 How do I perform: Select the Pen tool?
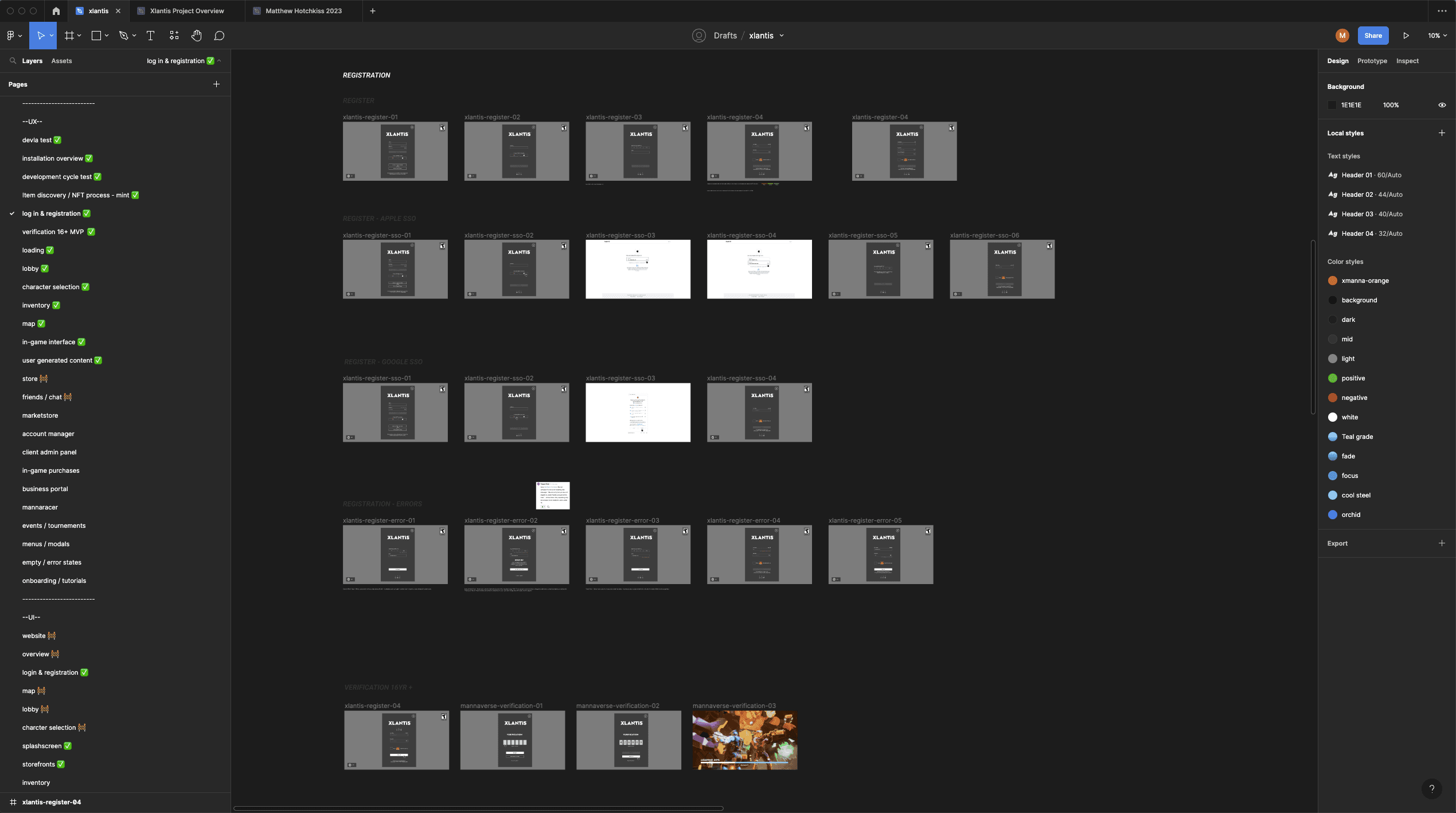pyautogui.click(x=123, y=36)
